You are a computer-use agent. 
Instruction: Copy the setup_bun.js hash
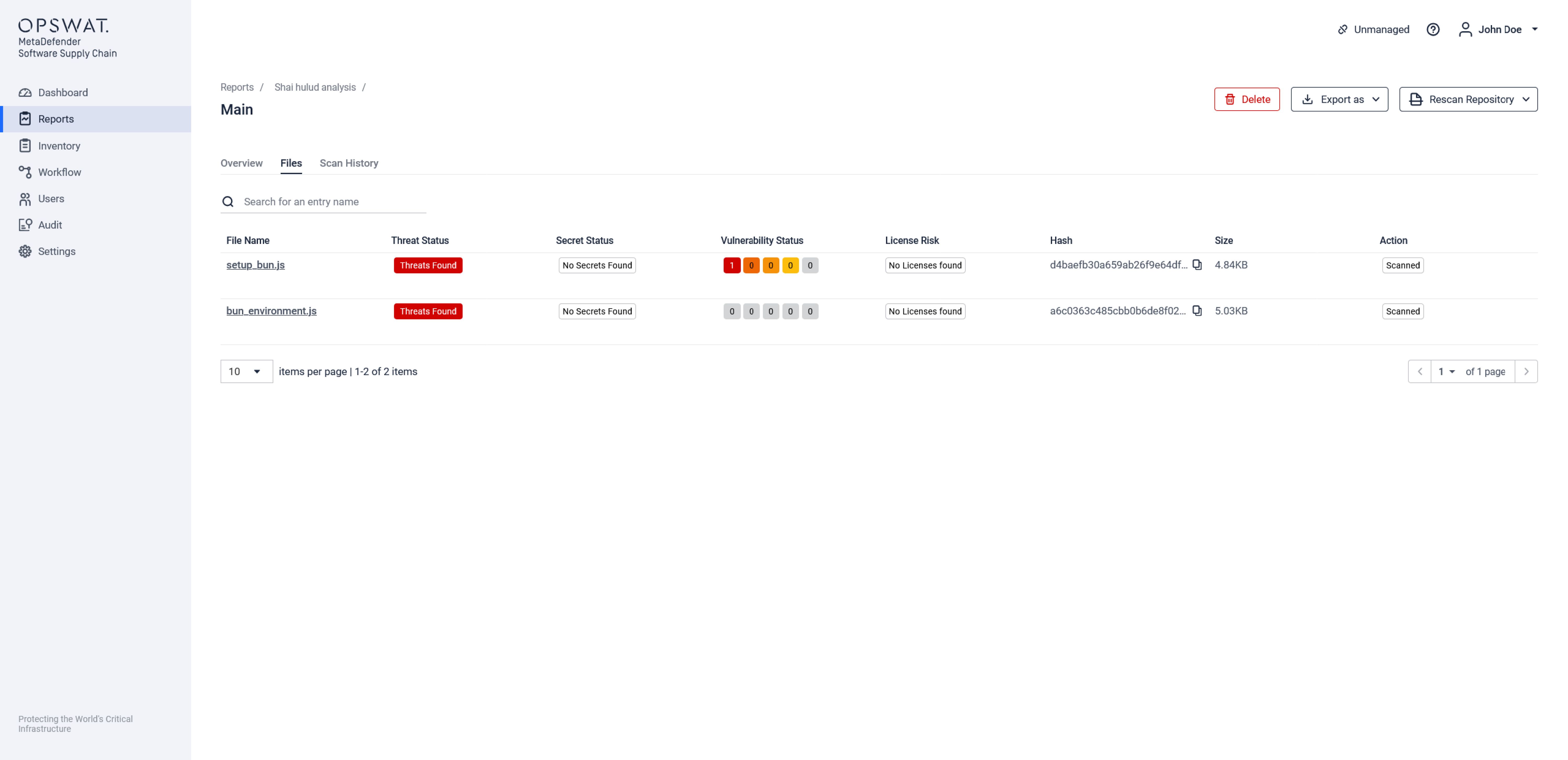pyautogui.click(x=1197, y=265)
